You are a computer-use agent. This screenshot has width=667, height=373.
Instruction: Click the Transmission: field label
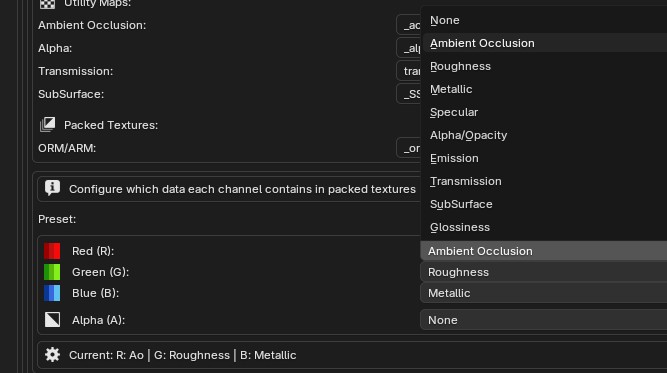pos(76,71)
